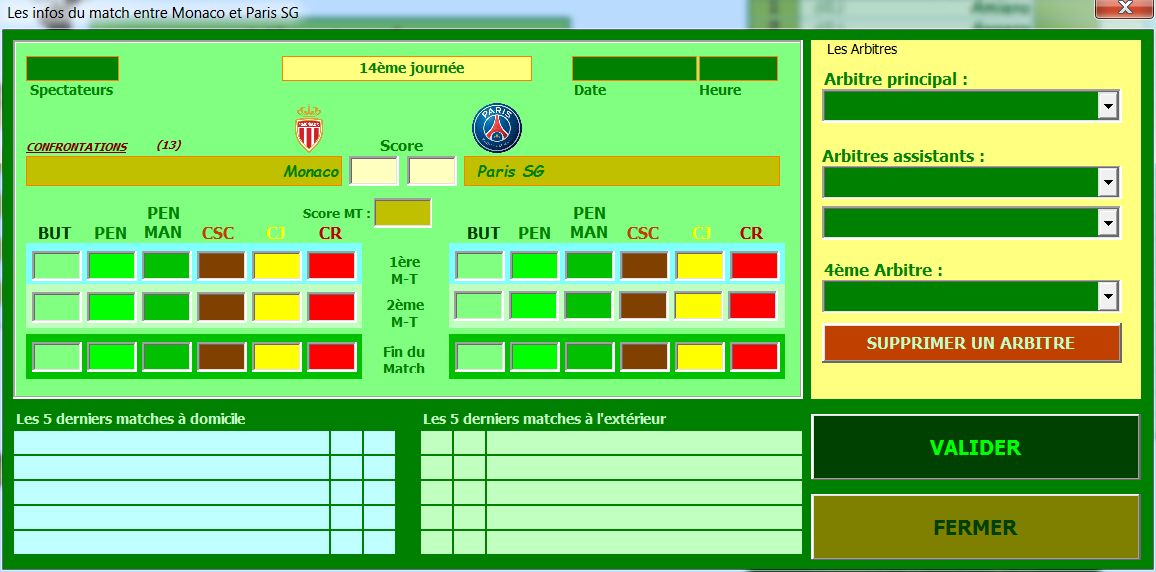Click Paris SG CSC box for 1ère M-T
The height and width of the screenshot is (572, 1156).
click(644, 265)
